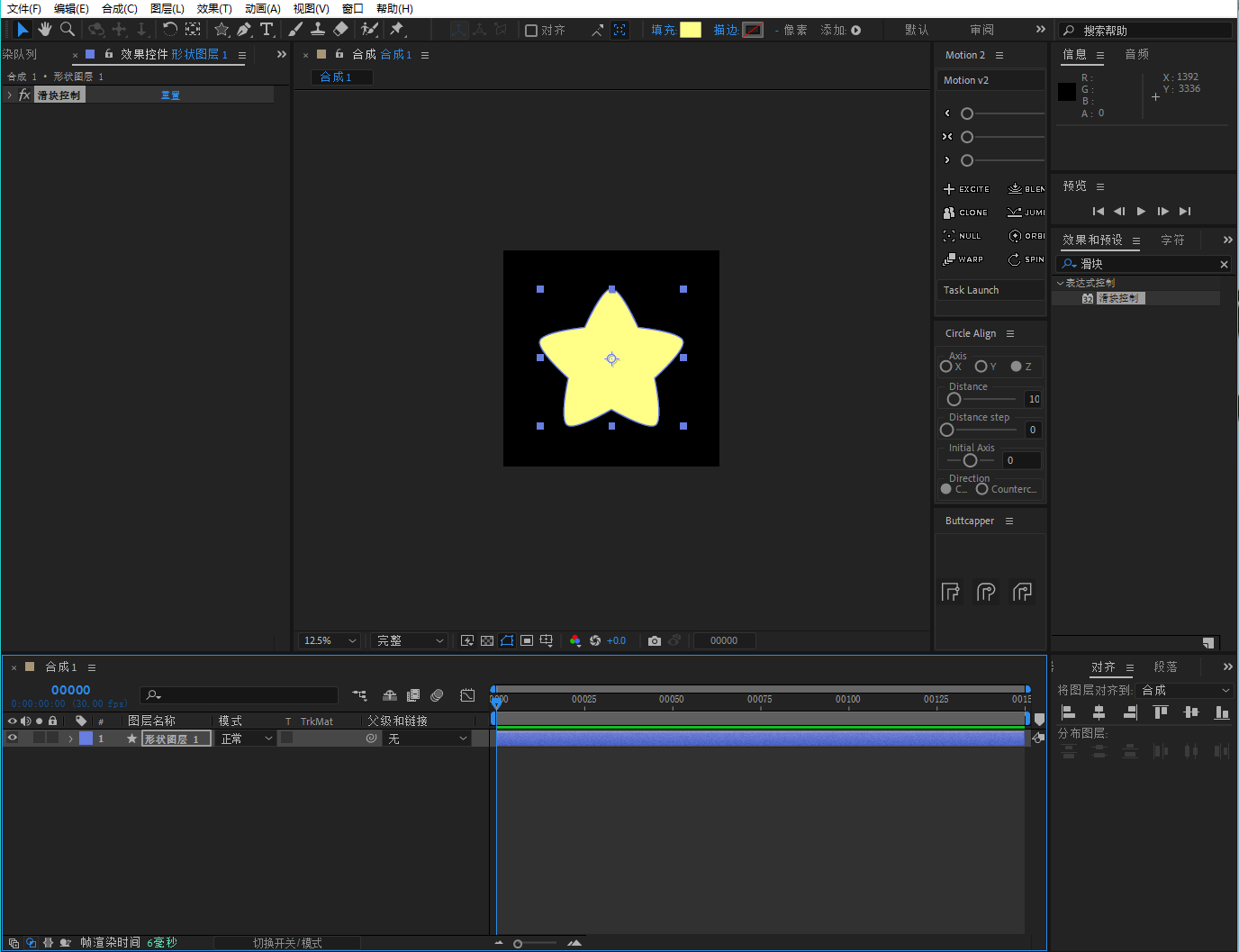Select the Clone Stamp tool
The height and width of the screenshot is (952, 1239).
[x=318, y=30]
